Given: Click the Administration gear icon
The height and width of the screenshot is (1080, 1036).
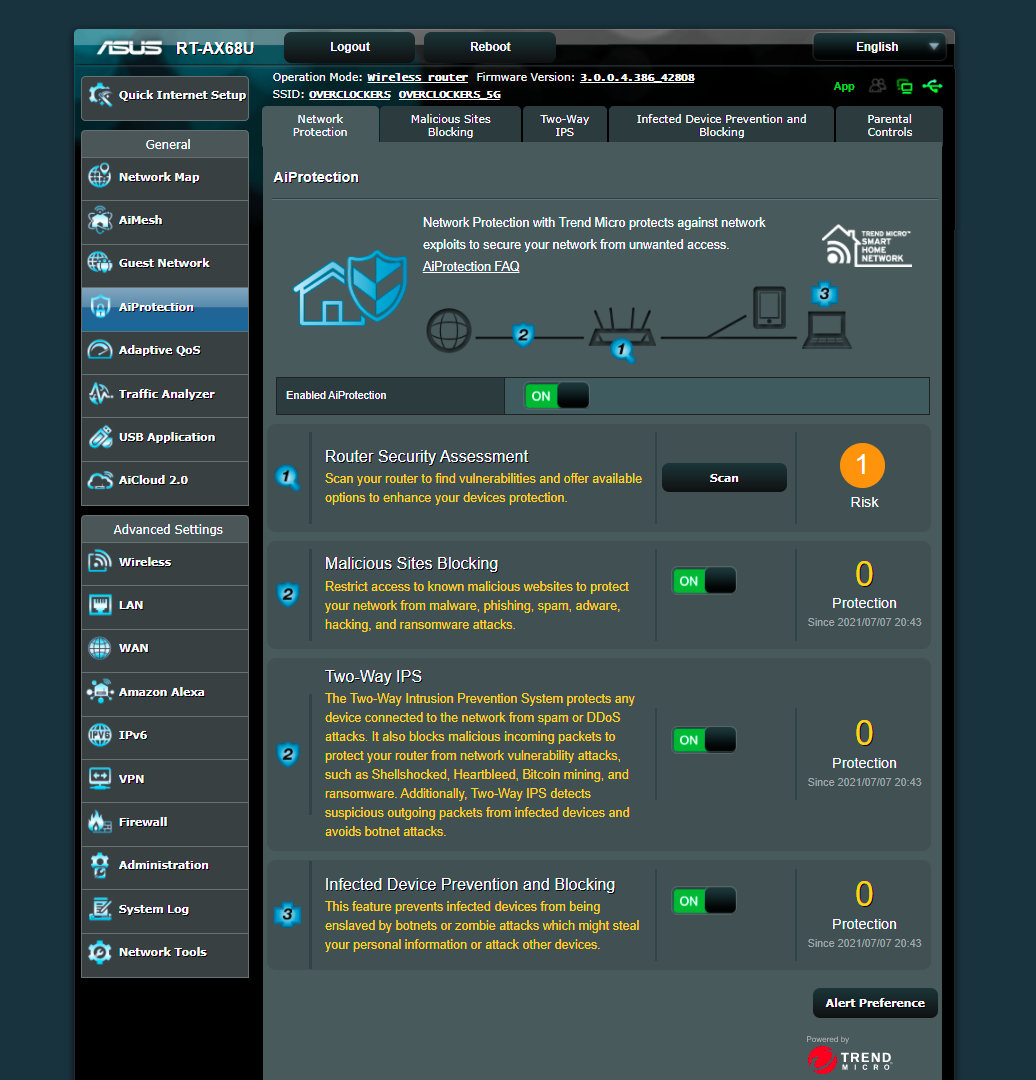Looking at the screenshot, I should pyautogui.click(x=100, y=865).
